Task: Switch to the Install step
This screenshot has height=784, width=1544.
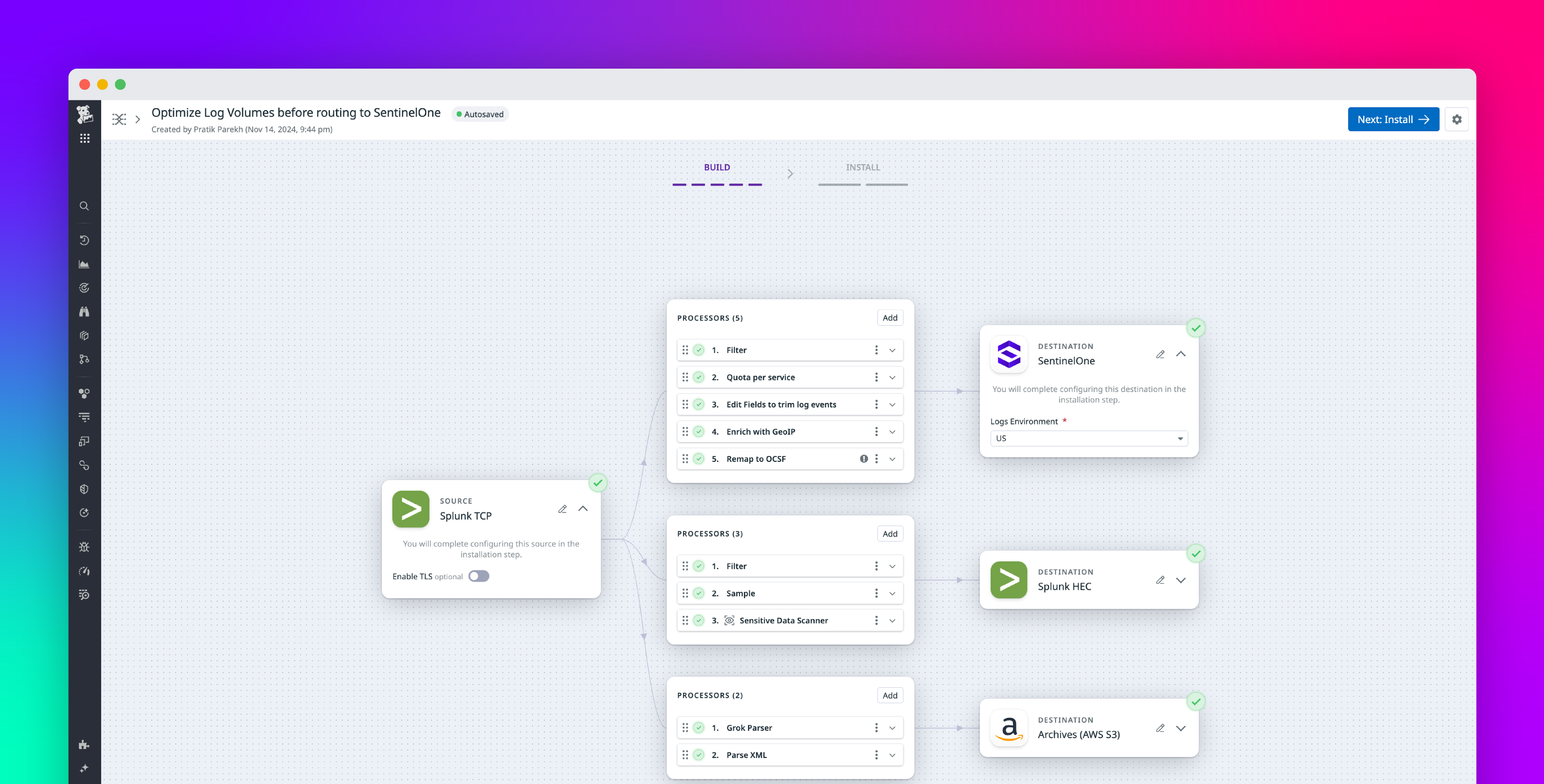Action: (x=863, y=167)
